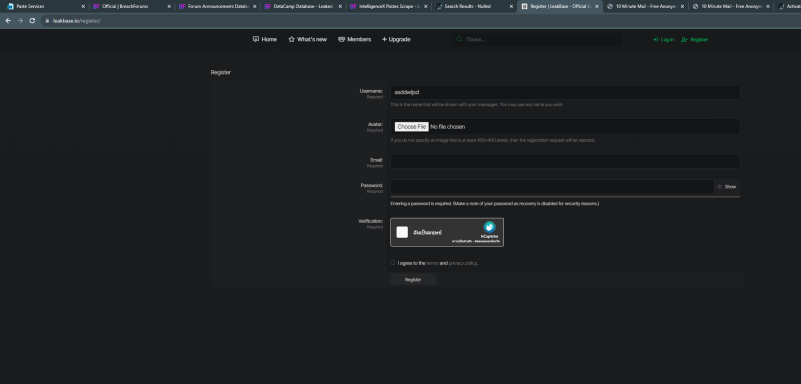Viewport: 801px width, 384px height.
Task: Close the Forum Announcement Database tab
Action: point(254,7)
